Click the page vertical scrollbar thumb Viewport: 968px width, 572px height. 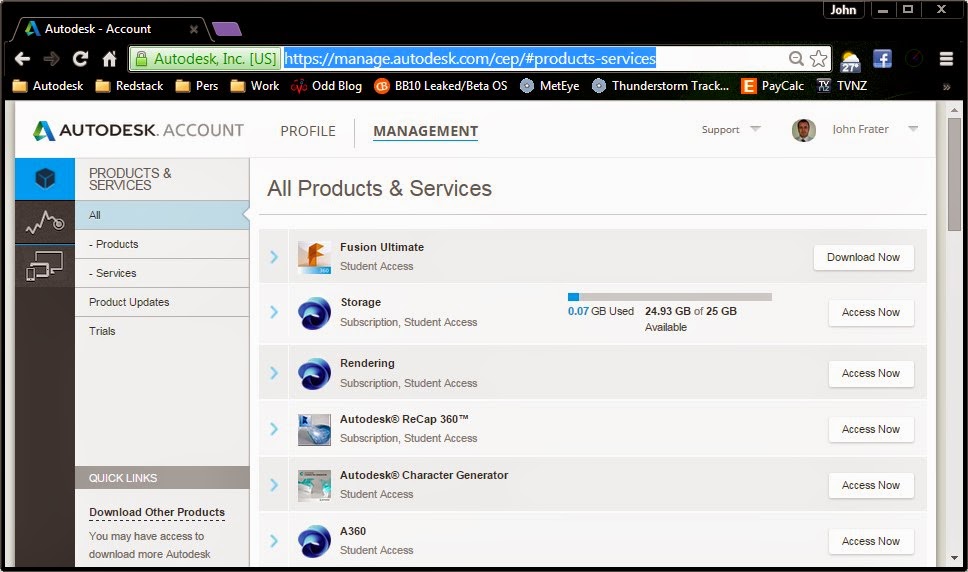pos(954,174)
